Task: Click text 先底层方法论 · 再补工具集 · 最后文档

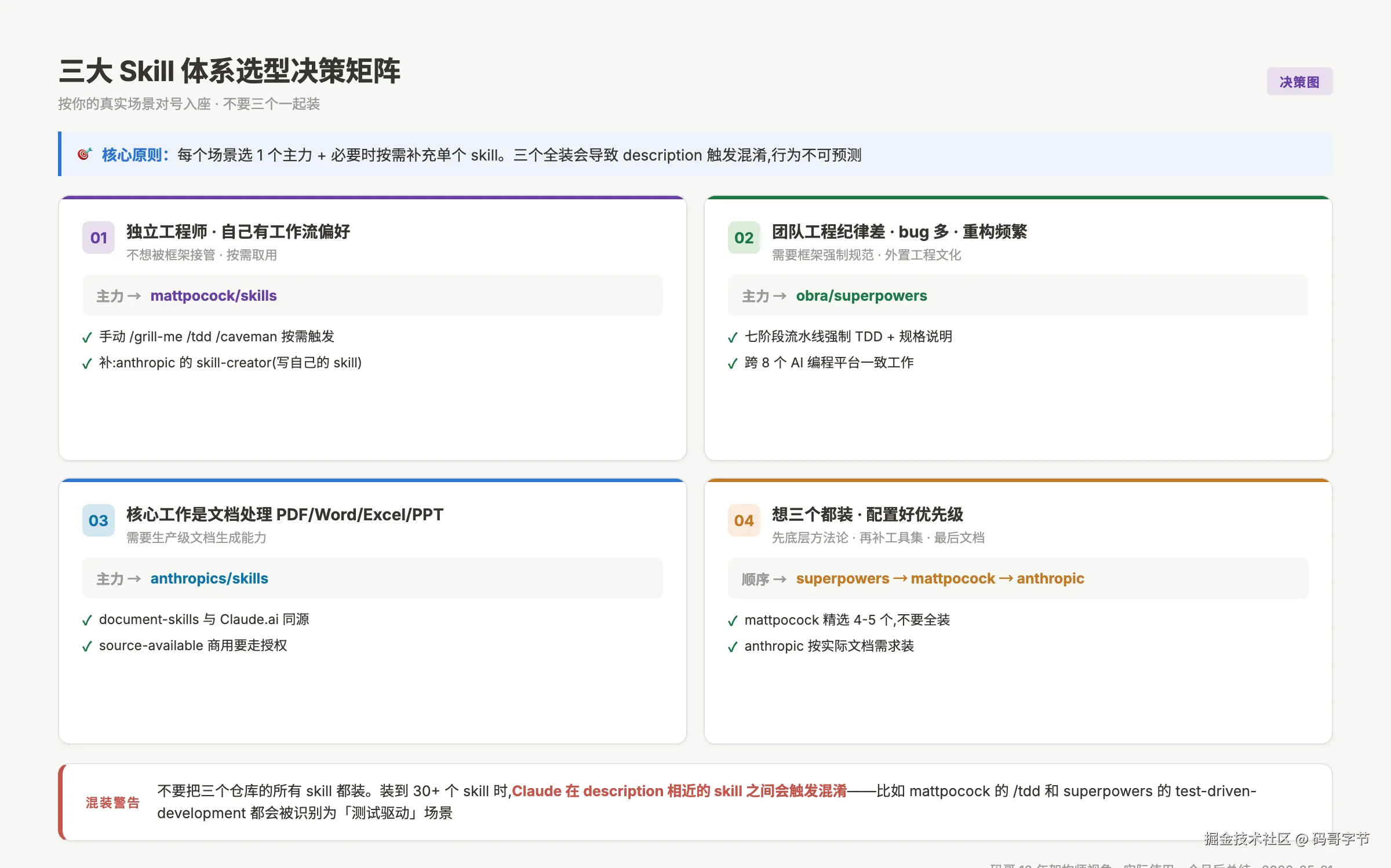Action: pyautogui.click(x=878, y=538)
